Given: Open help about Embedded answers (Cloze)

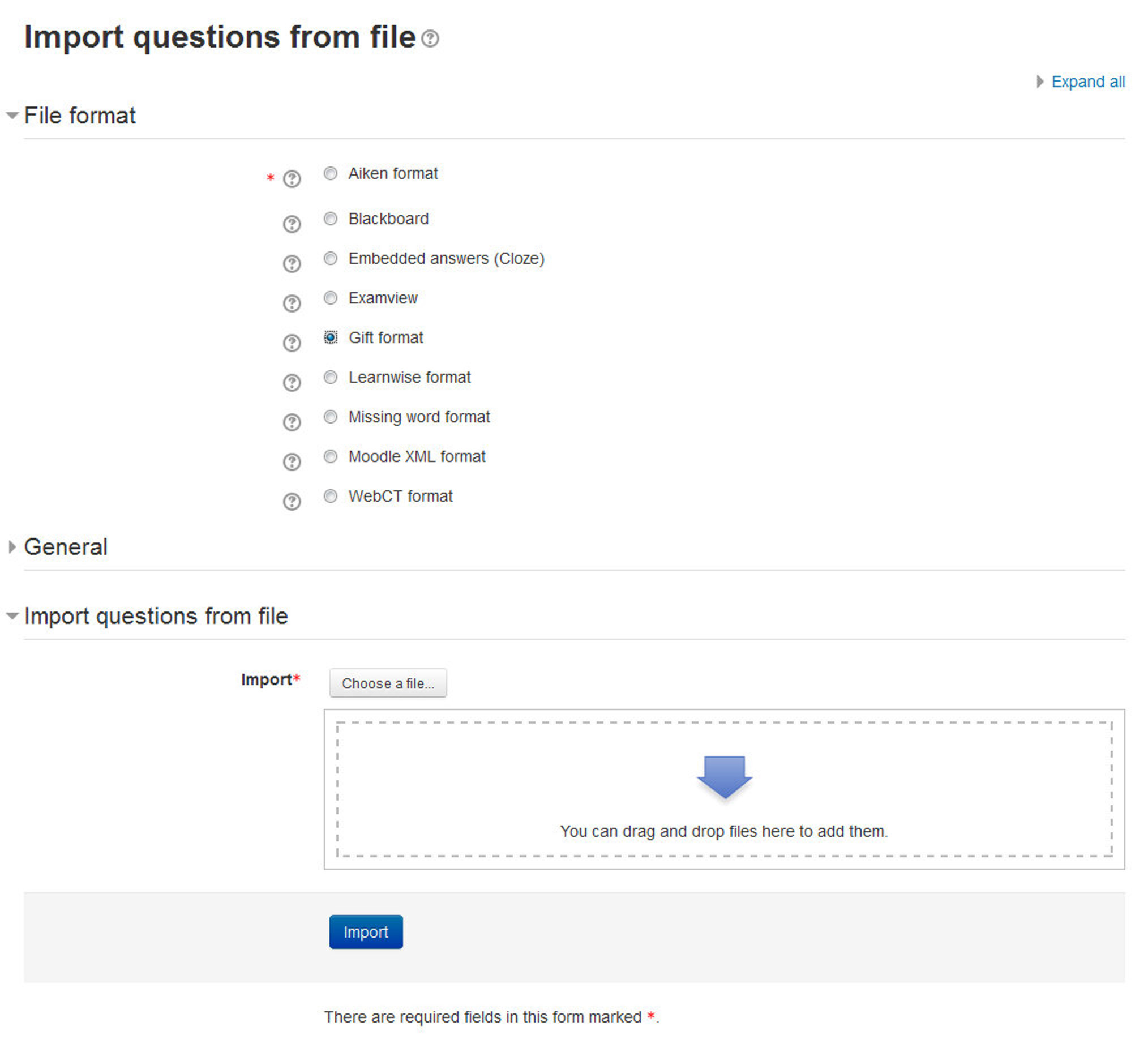Looking at the screenshot, I should click(x=292, y=264).
